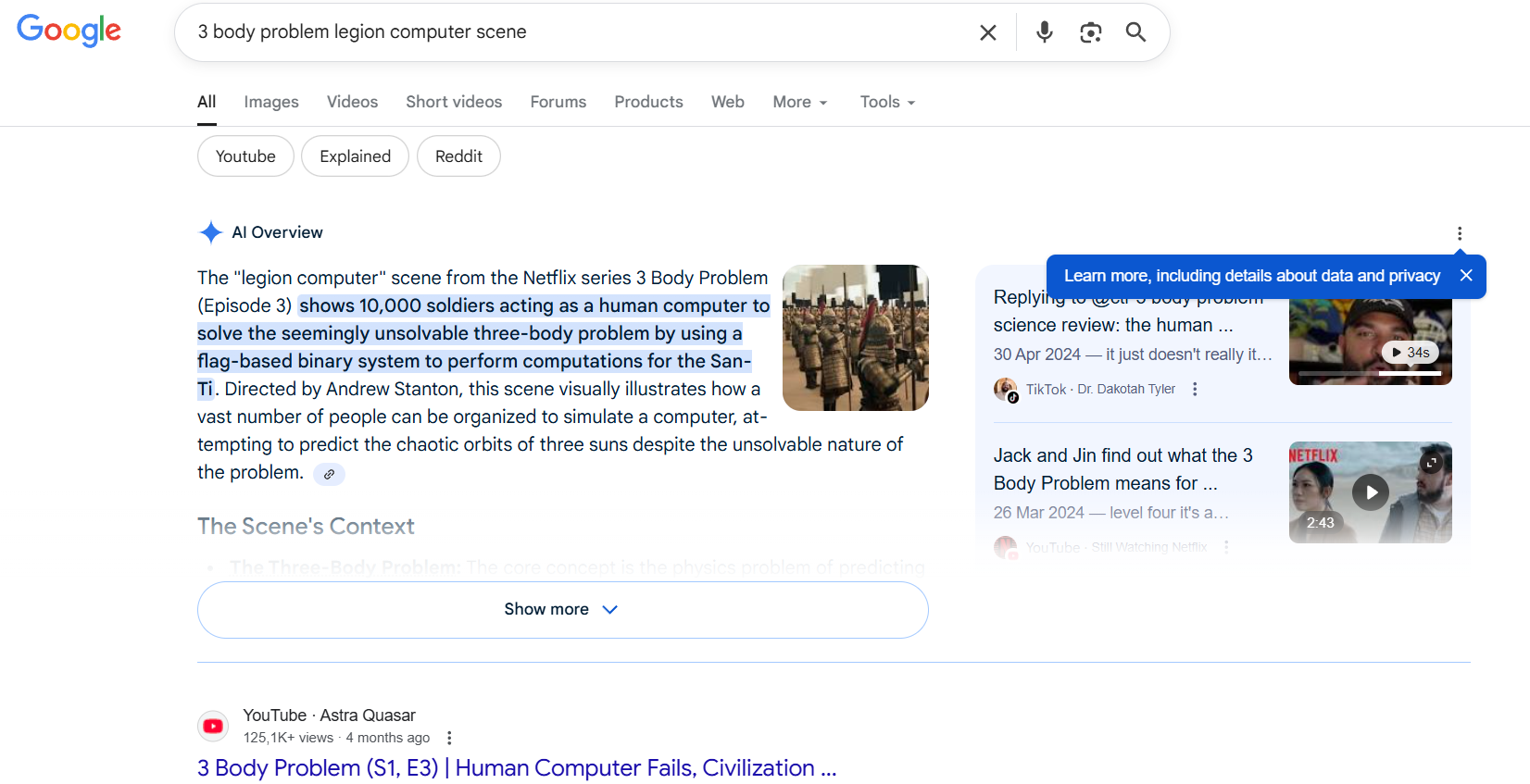1530x784 pixels.
Task: Open options for Astra Quasar YouTube result
Action: 449,738
